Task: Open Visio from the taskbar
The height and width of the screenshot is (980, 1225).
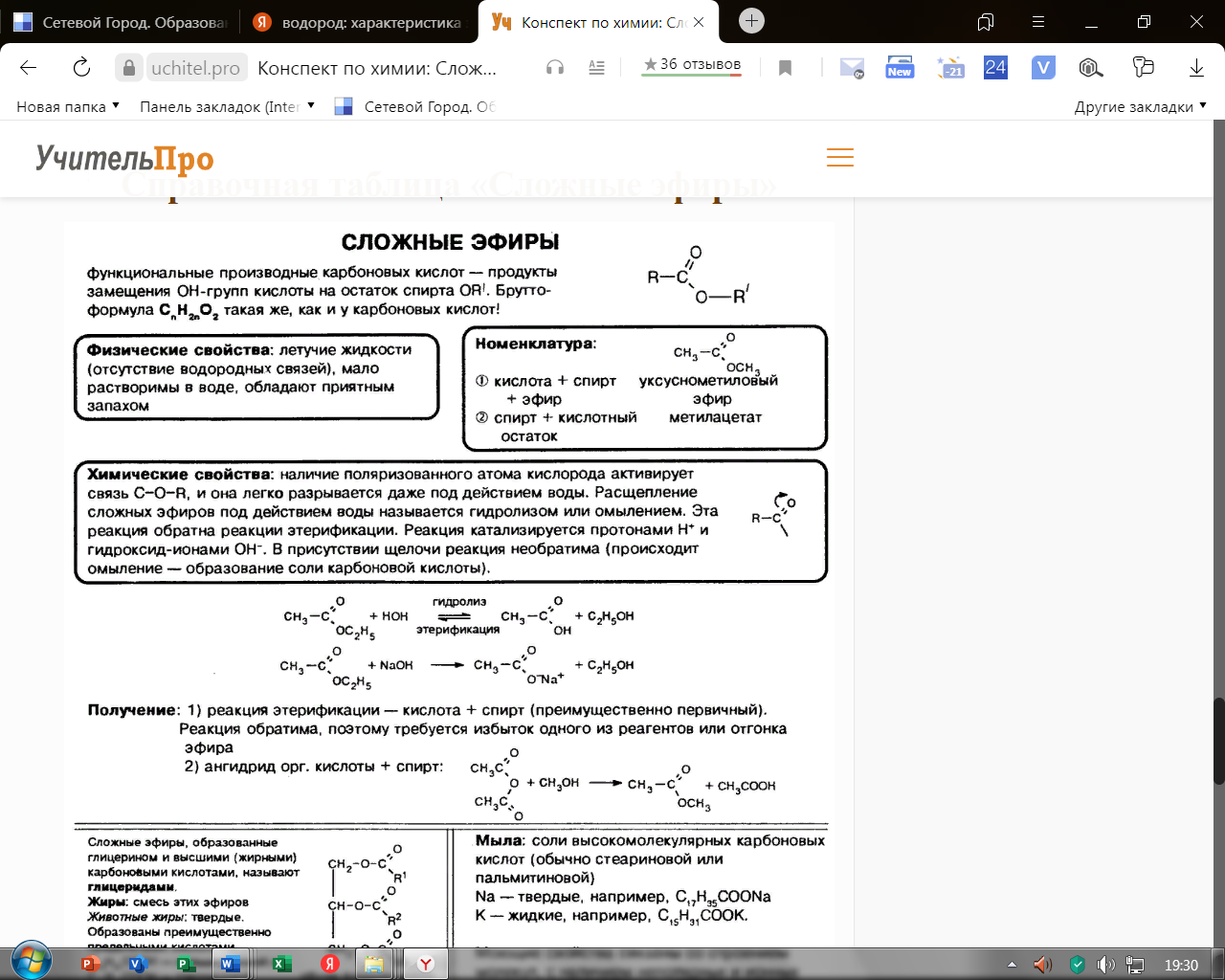Action: pos(137,964)
